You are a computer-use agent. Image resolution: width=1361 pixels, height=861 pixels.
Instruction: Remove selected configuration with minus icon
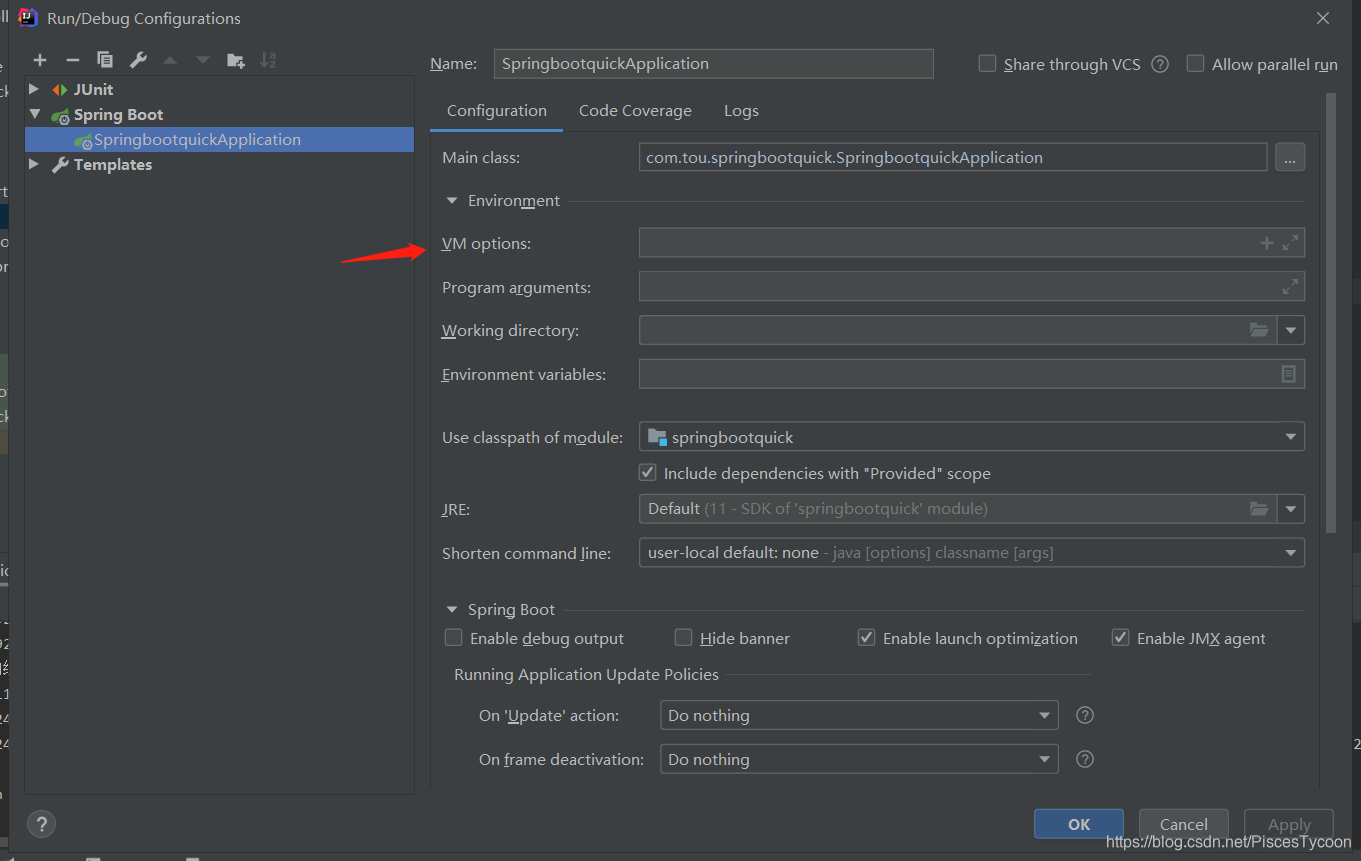click(72, 60)
